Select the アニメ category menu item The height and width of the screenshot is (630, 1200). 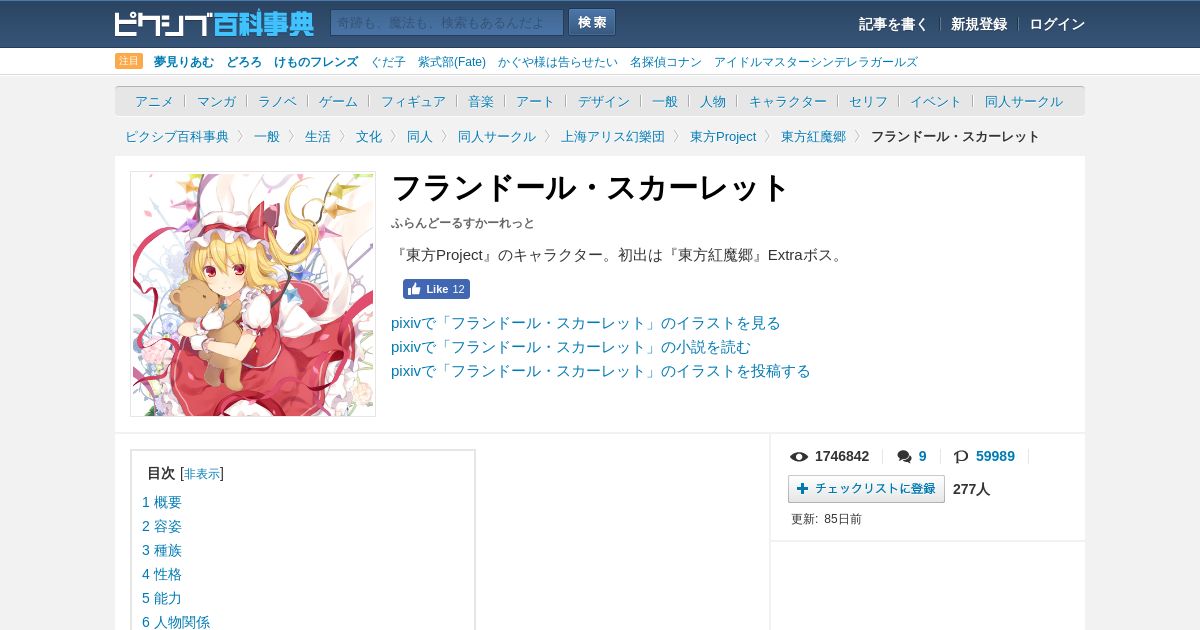pos(154,101)
